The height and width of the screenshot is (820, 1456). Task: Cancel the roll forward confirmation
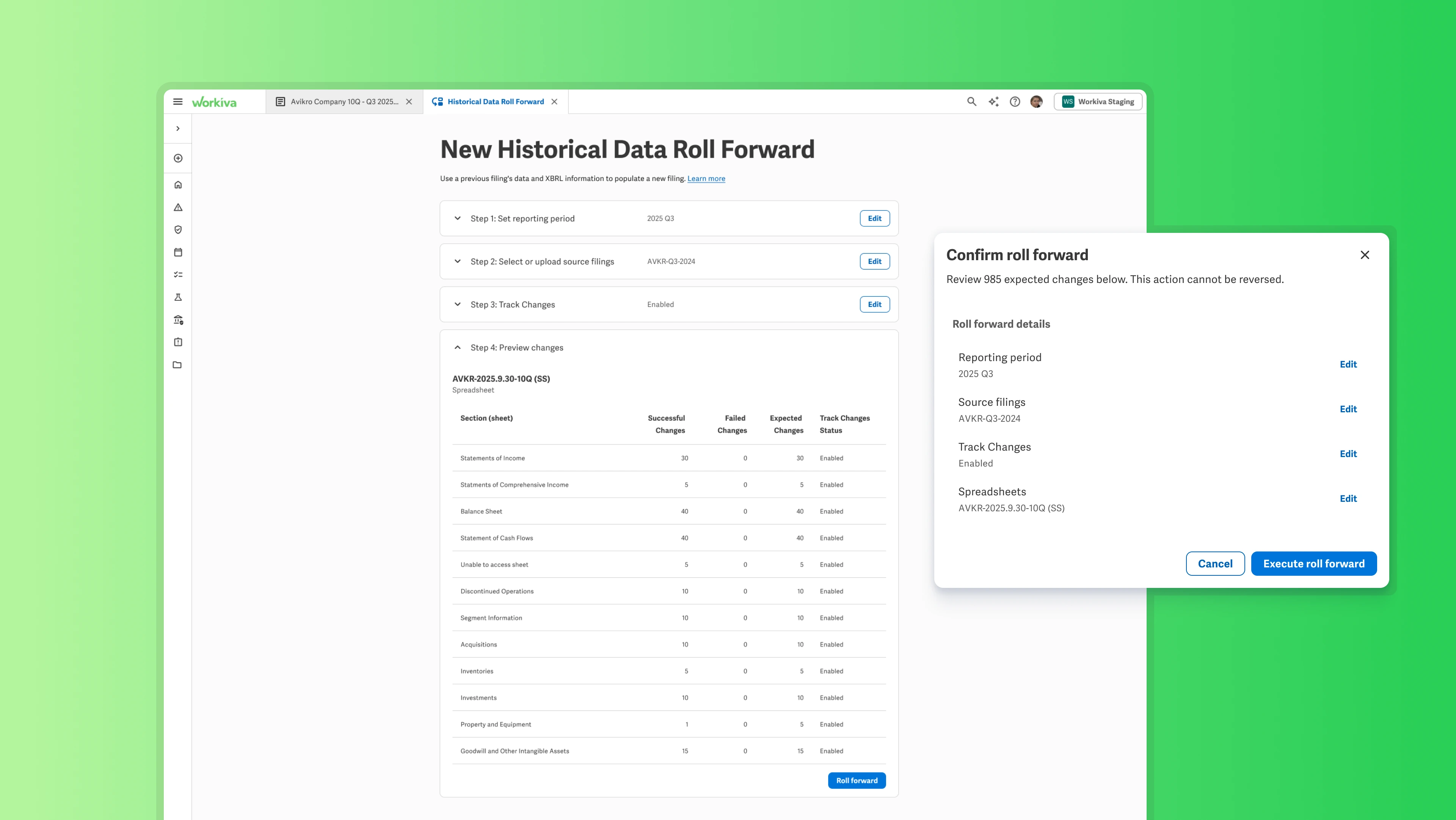click(x=1215, y=564)
